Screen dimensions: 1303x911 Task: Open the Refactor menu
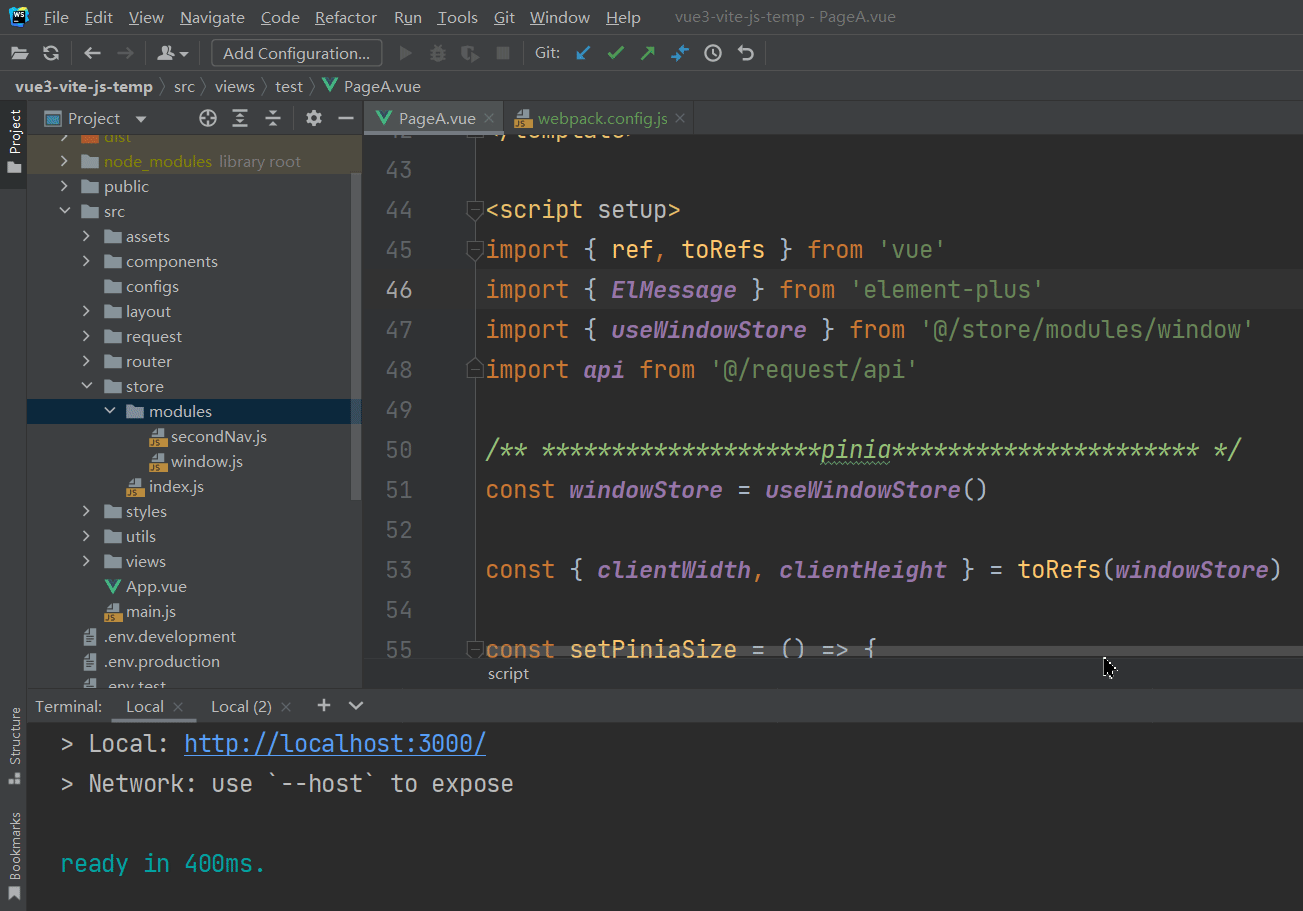point(345,18)
